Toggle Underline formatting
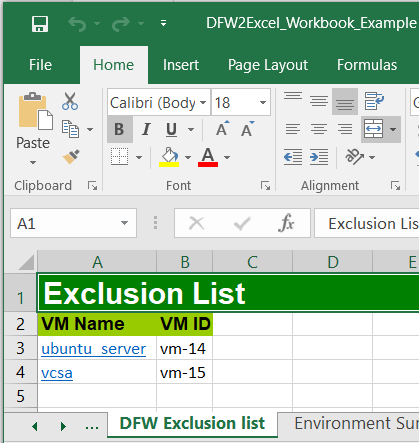 [x=171, y=129]
